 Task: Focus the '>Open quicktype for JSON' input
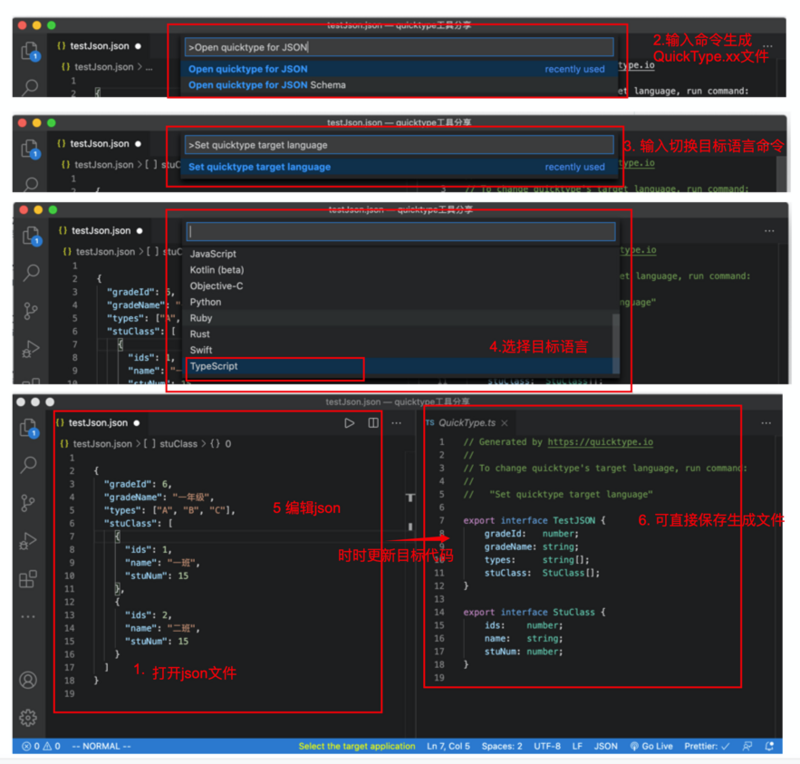(x=399, y=47)
